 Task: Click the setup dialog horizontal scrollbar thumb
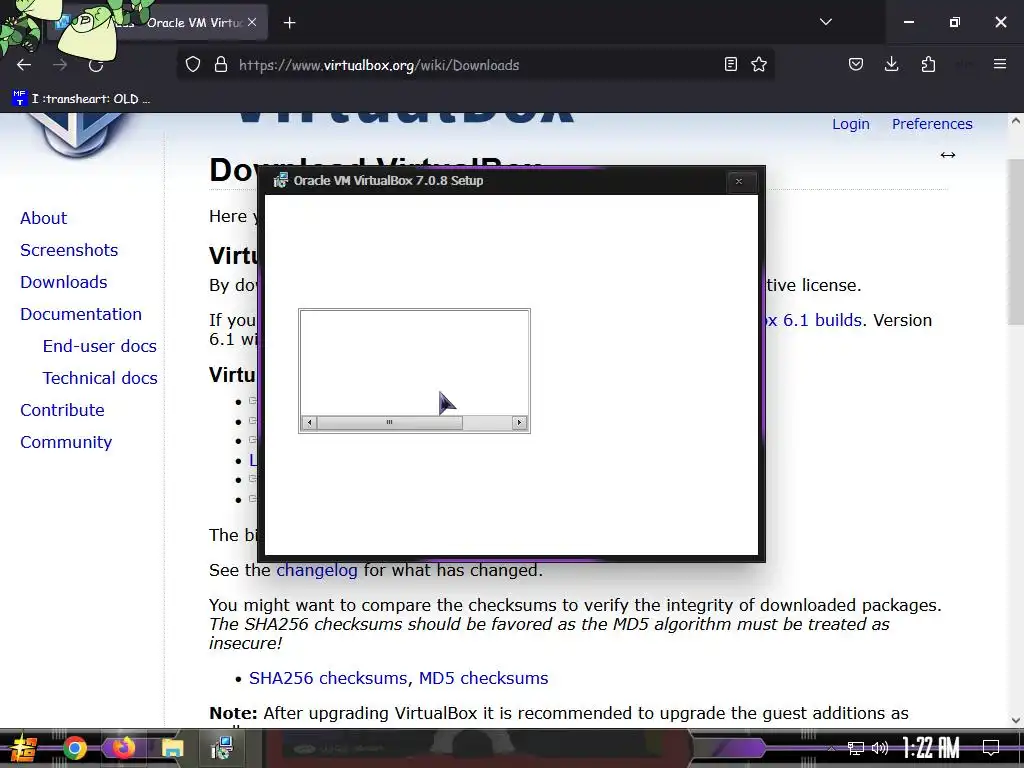(x=390, y=423)
